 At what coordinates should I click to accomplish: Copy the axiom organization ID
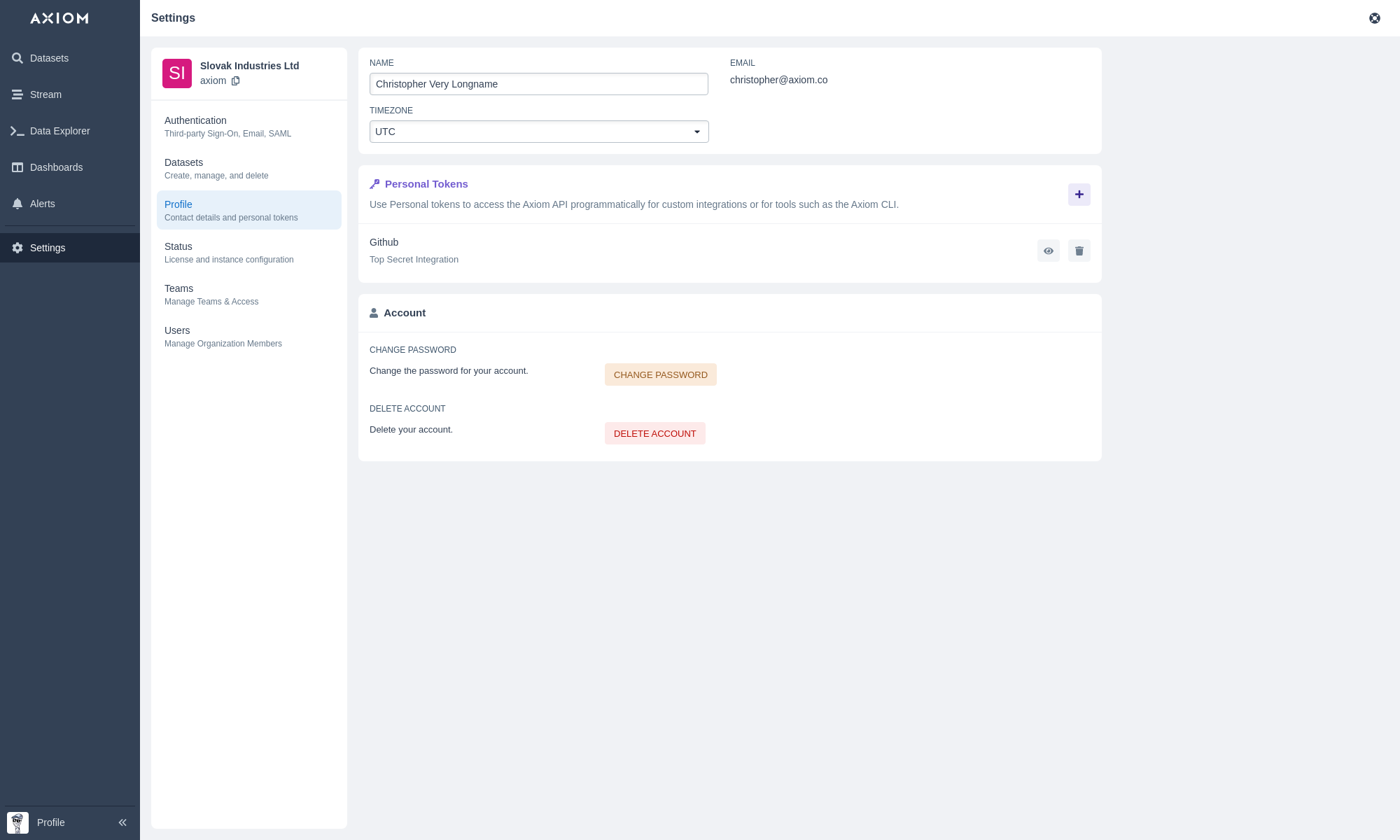point(236,80)
